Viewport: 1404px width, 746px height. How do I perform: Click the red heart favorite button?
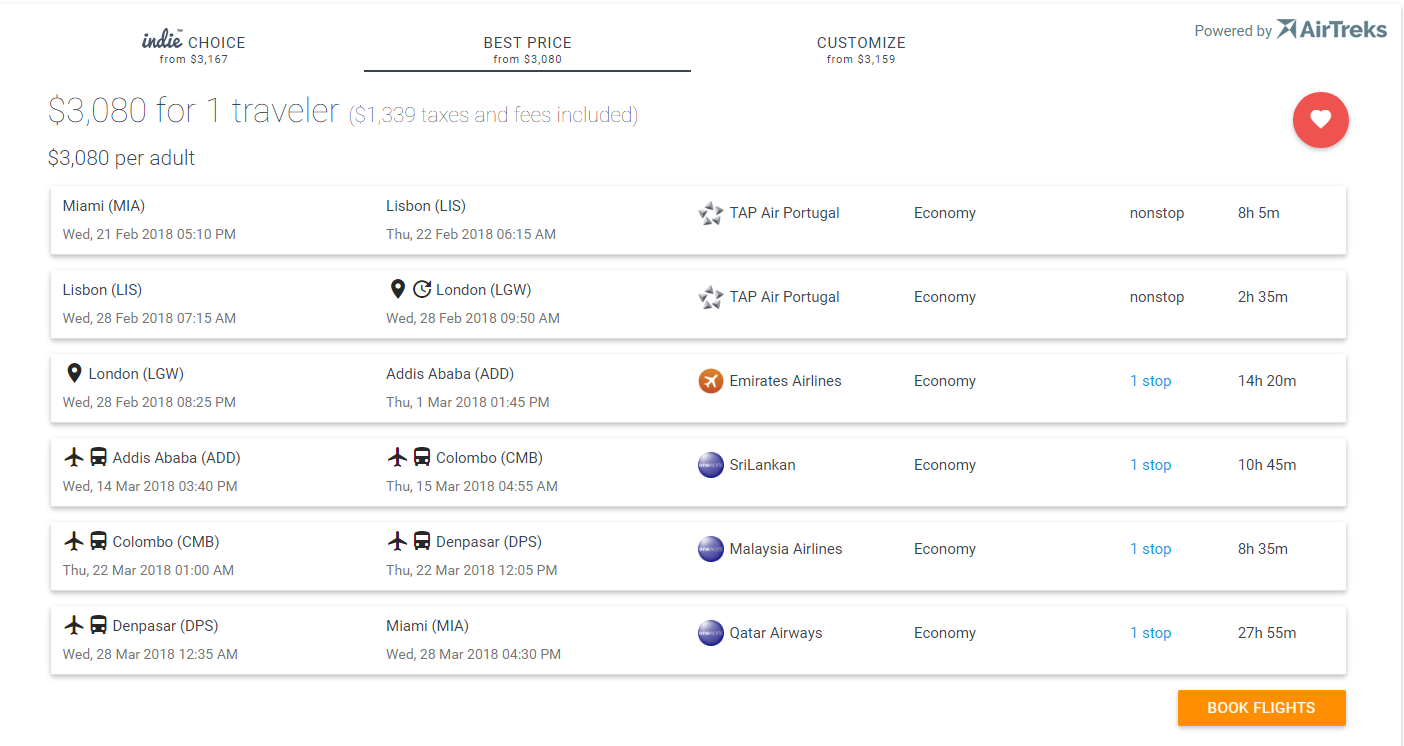pyautogui.click(x=1320, y=120)
